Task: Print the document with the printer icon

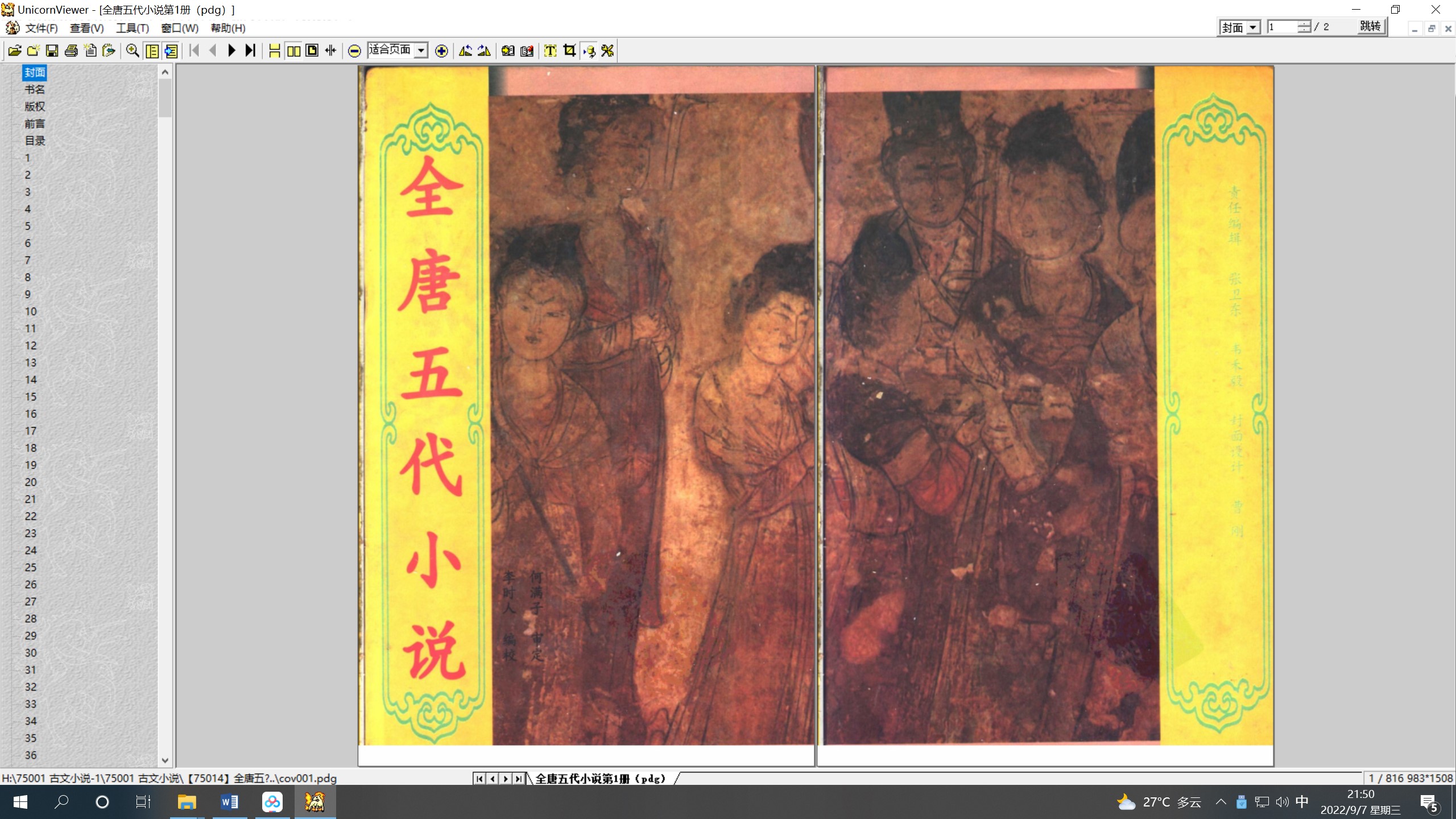Action: [71, 51]
